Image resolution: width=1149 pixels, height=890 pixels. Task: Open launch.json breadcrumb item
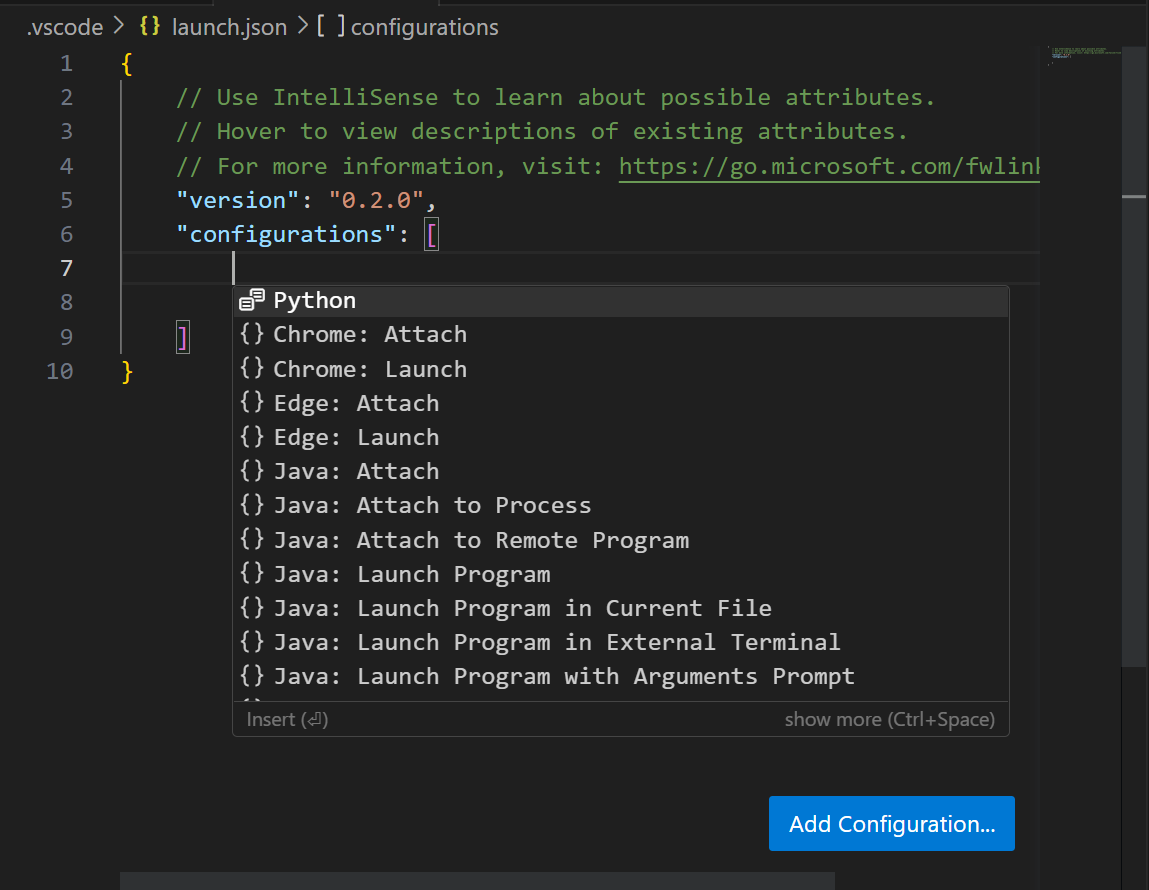[x=229, y=27]
